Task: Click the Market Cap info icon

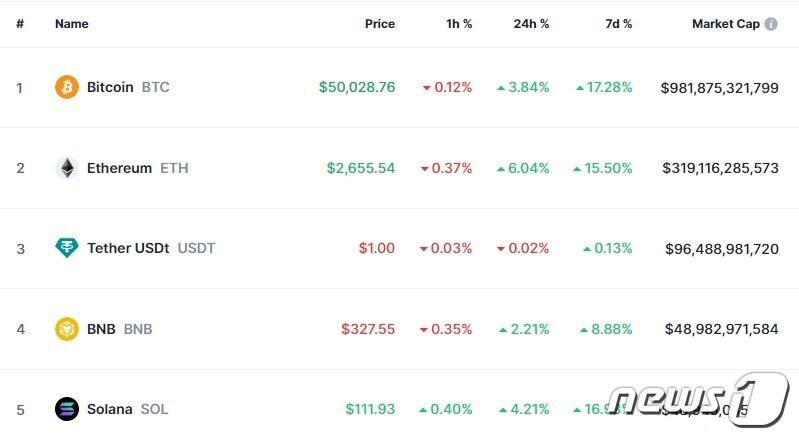Action: [771, 24]
